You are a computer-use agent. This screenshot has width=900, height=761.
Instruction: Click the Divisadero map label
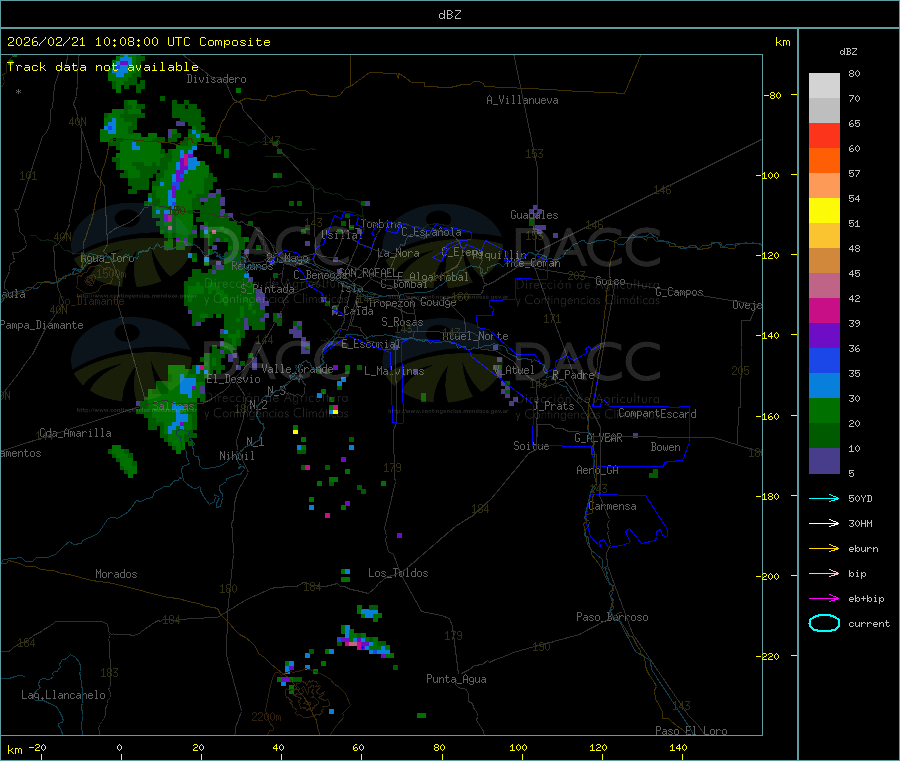tap(216, 79)
